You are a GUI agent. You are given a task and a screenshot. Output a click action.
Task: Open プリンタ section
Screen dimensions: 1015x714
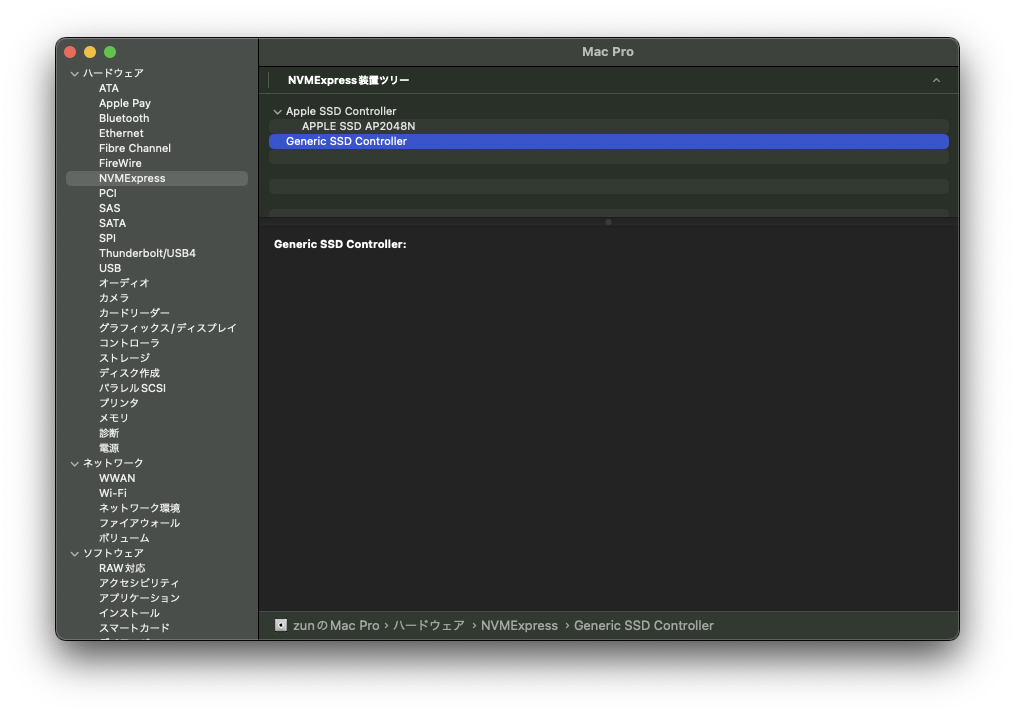coord(118,403)
